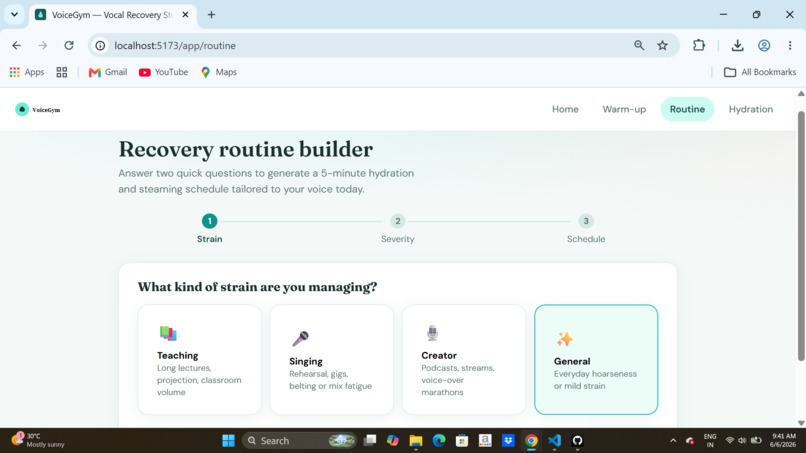The height and width of the screenshot is (453, 806).
Task: Open the Extensions puzzle icon
Action: point(699,45)
